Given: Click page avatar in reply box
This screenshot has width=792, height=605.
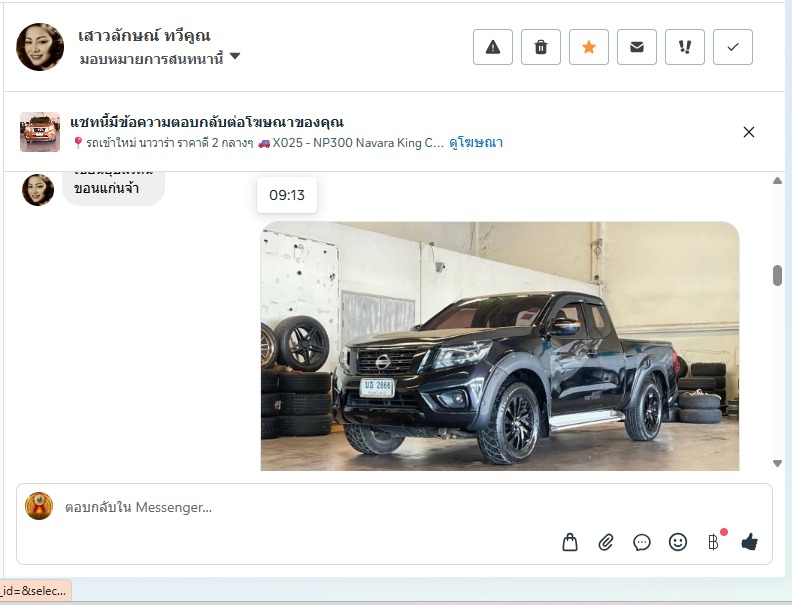Looking at the screenshot, I should (39, 506).
